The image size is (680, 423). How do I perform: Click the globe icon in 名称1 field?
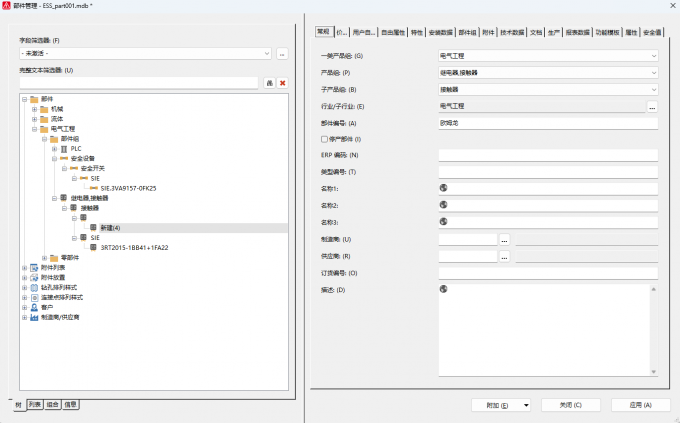pos(443,188)
